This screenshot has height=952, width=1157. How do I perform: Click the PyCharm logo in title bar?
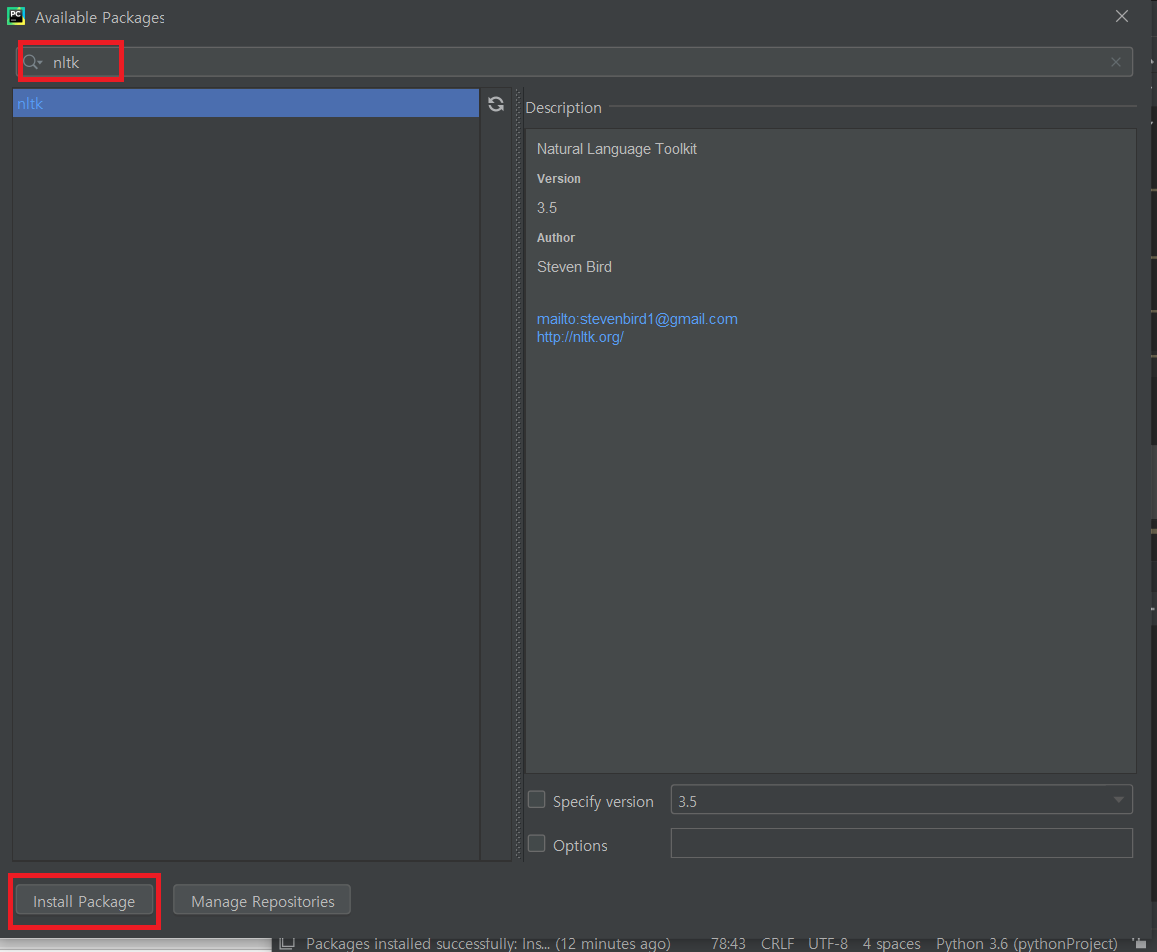pos(16,16)
